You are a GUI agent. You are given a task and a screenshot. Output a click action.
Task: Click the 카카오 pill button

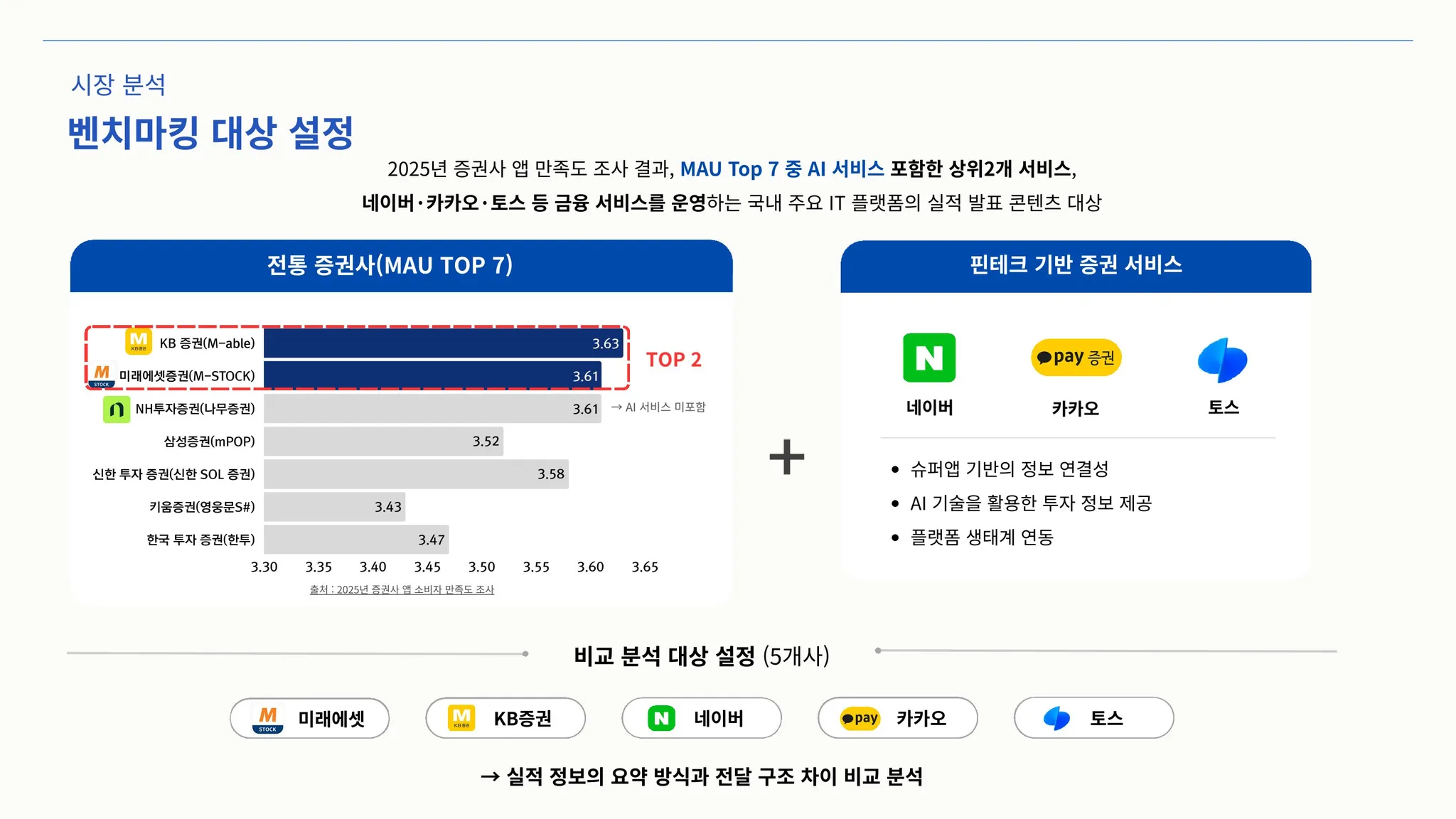click(898, 718)
